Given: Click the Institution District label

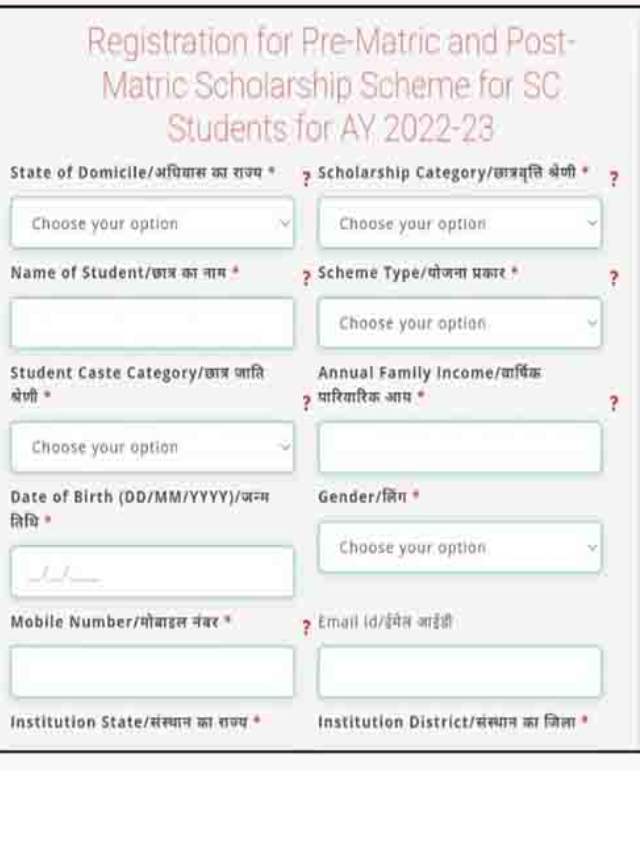Looking at the screenshot, I should click(452, 721).
